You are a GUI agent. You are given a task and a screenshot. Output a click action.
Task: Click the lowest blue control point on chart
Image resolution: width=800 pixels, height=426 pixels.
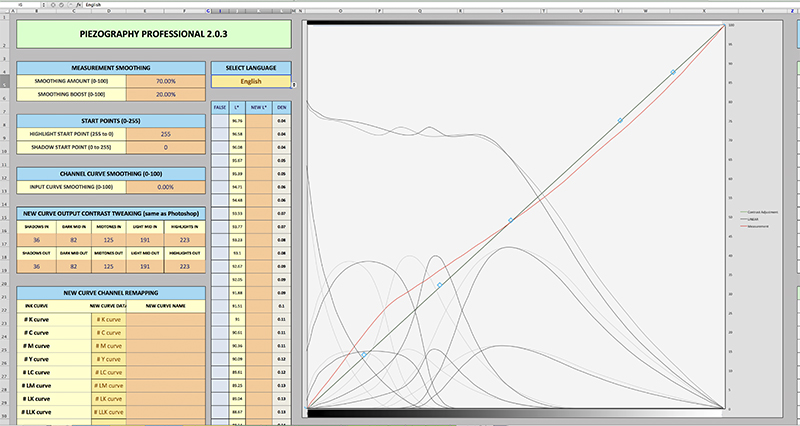click(364, 354)
